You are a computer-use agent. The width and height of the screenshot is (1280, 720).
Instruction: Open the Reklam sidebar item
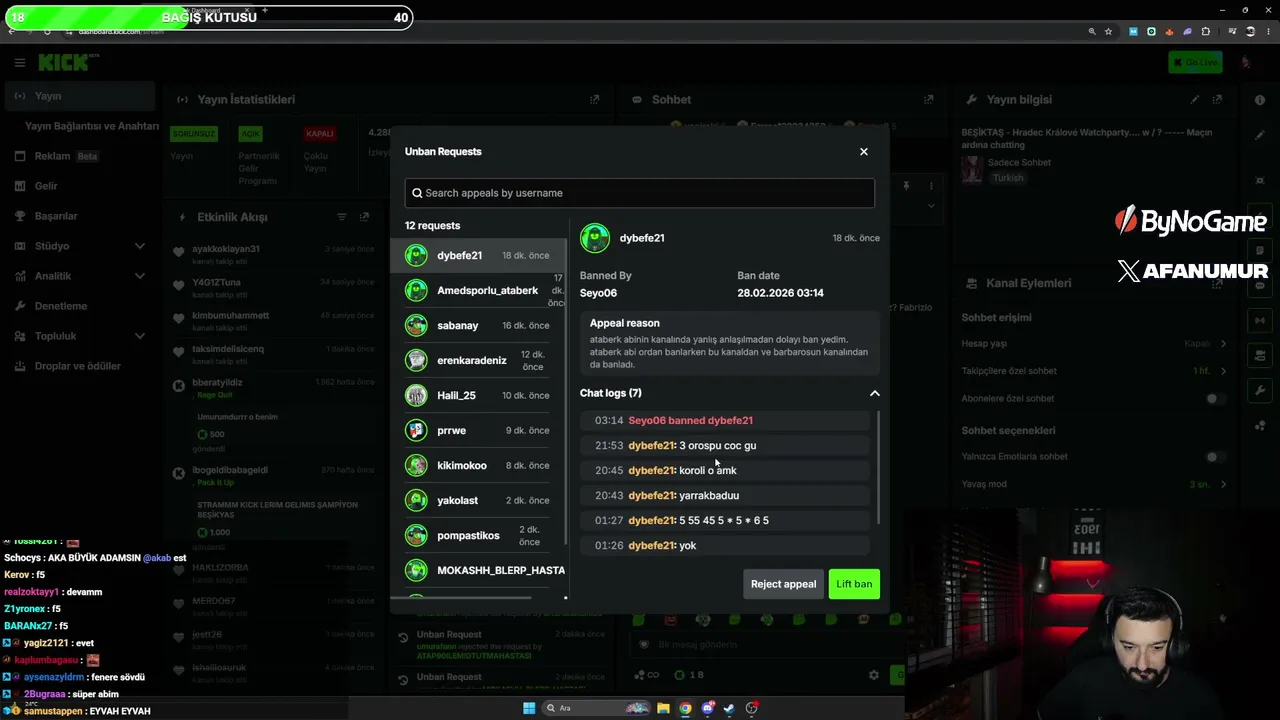80,156
